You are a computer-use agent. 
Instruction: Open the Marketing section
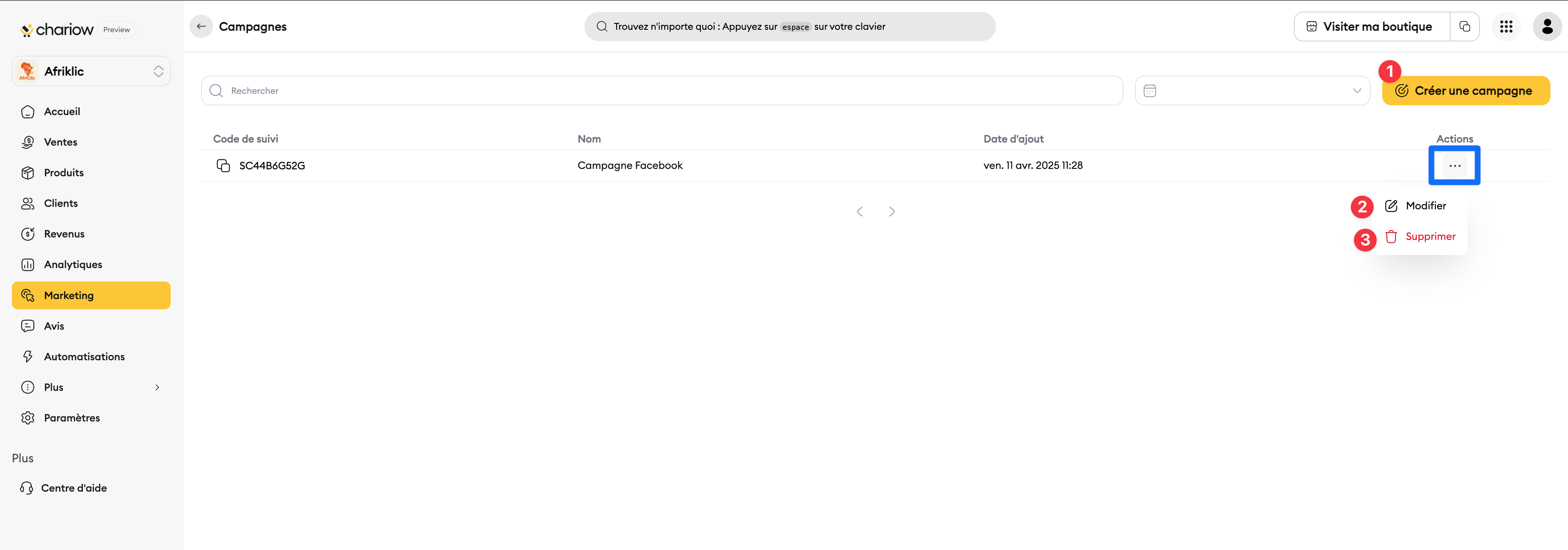[91, 296]
